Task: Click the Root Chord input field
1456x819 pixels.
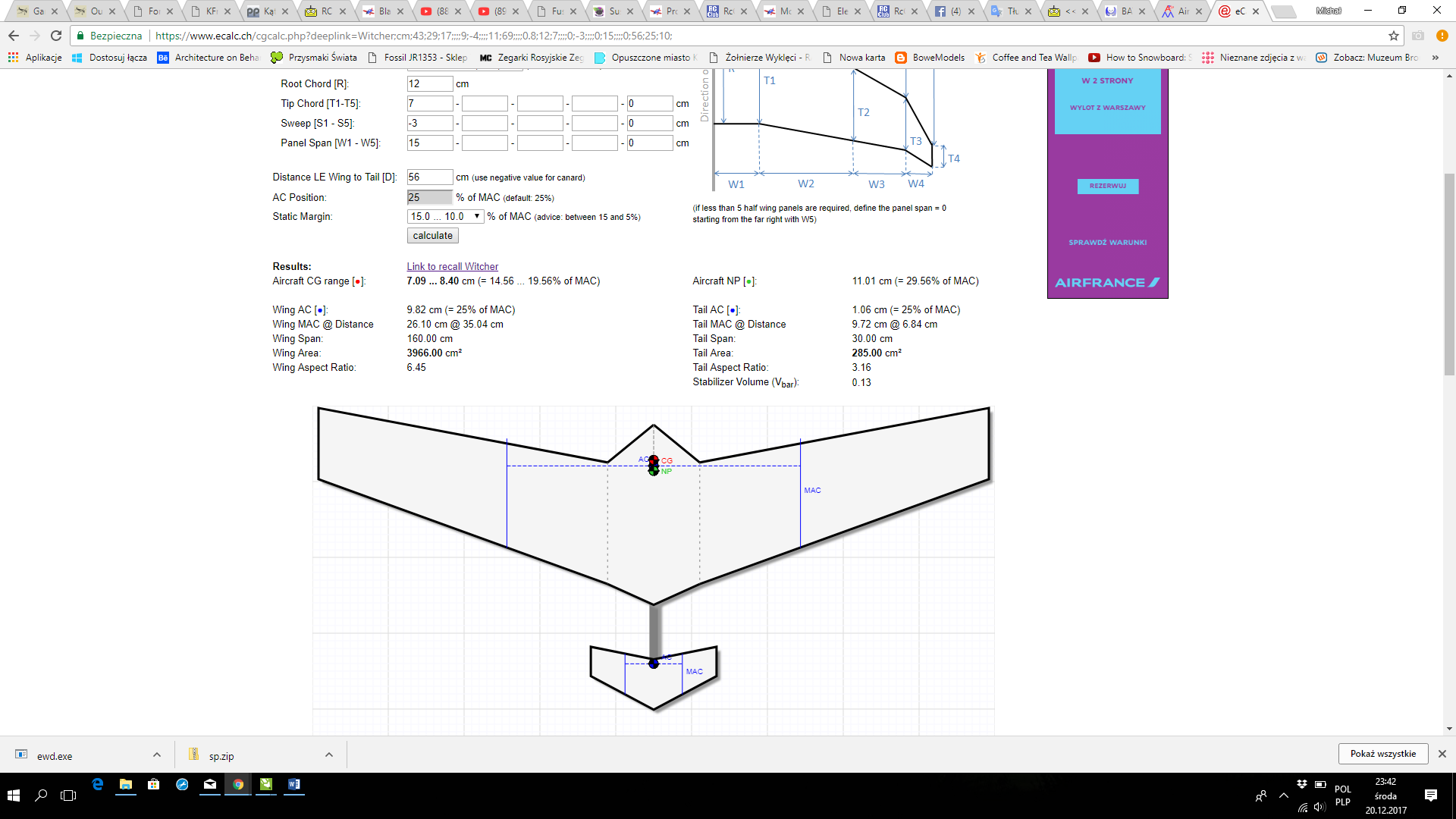Action: tap(429, 84)
